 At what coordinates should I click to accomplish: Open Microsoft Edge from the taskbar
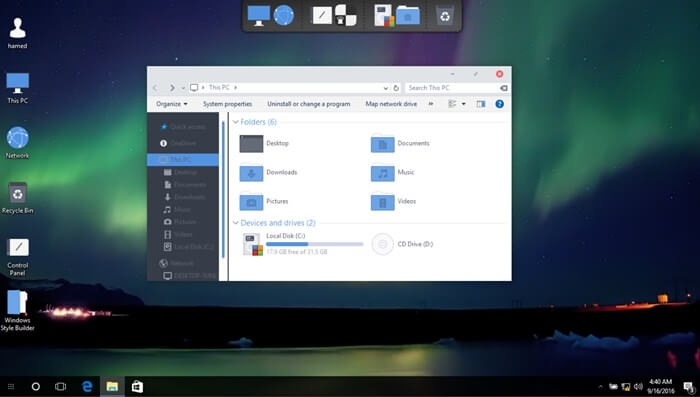(x=87, y=386)
